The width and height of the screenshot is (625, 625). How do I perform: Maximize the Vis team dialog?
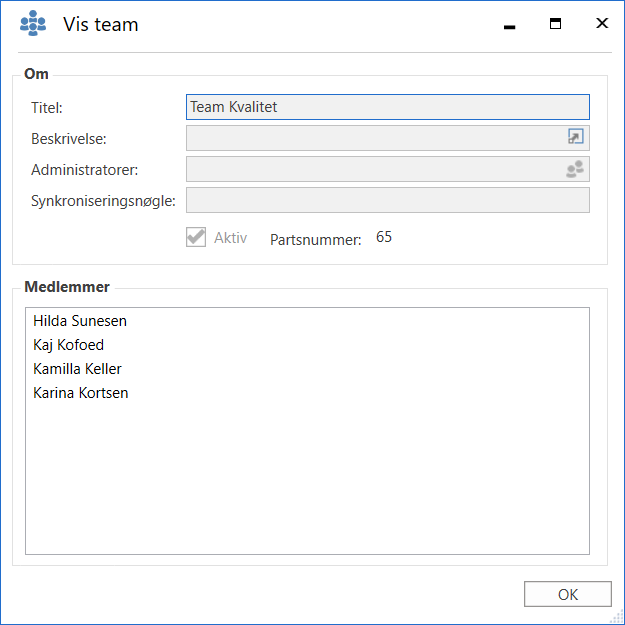click(x=555, y=24)
